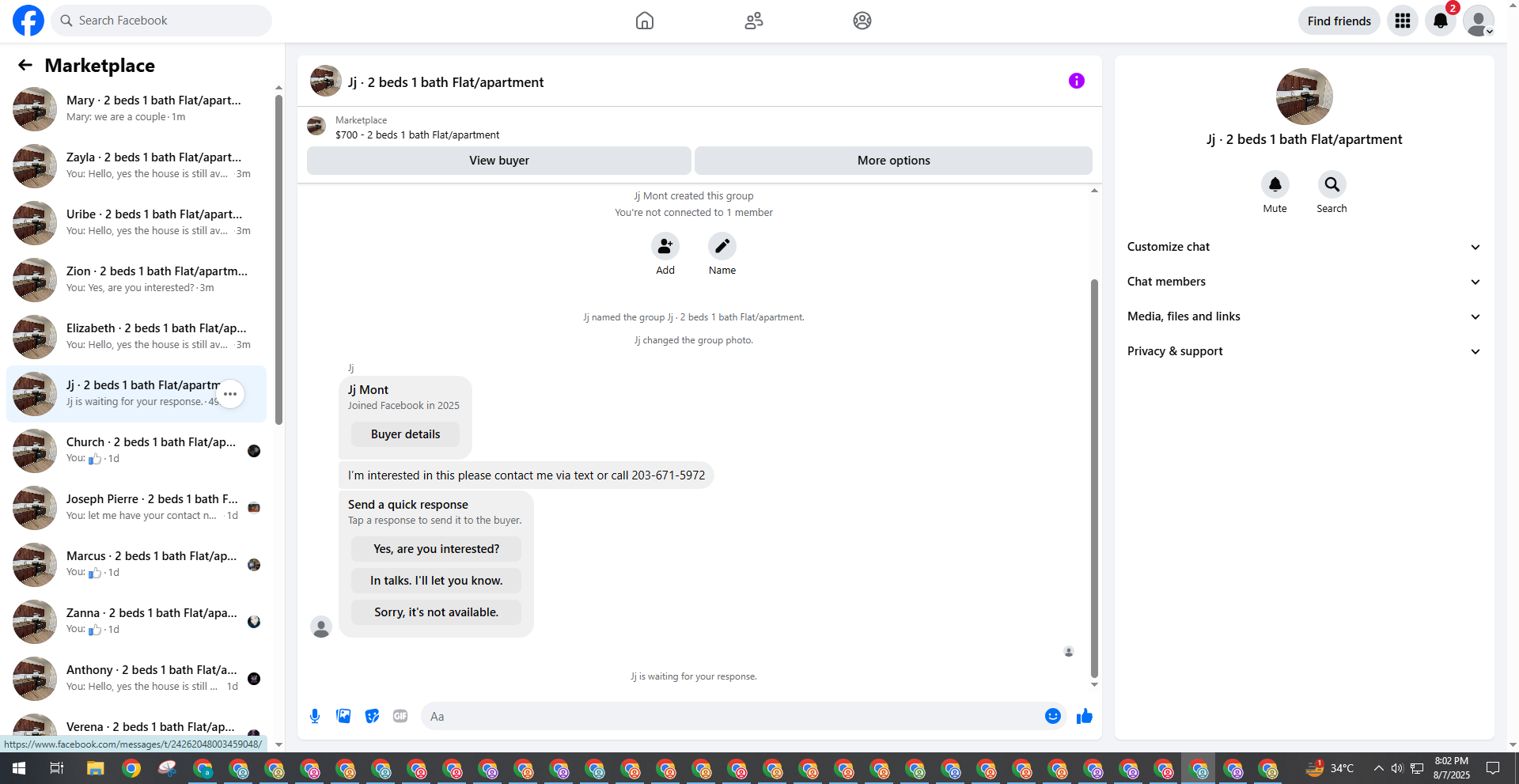Open the Groups icon in top navigation
1519x784 pixels.
point(862,21)
